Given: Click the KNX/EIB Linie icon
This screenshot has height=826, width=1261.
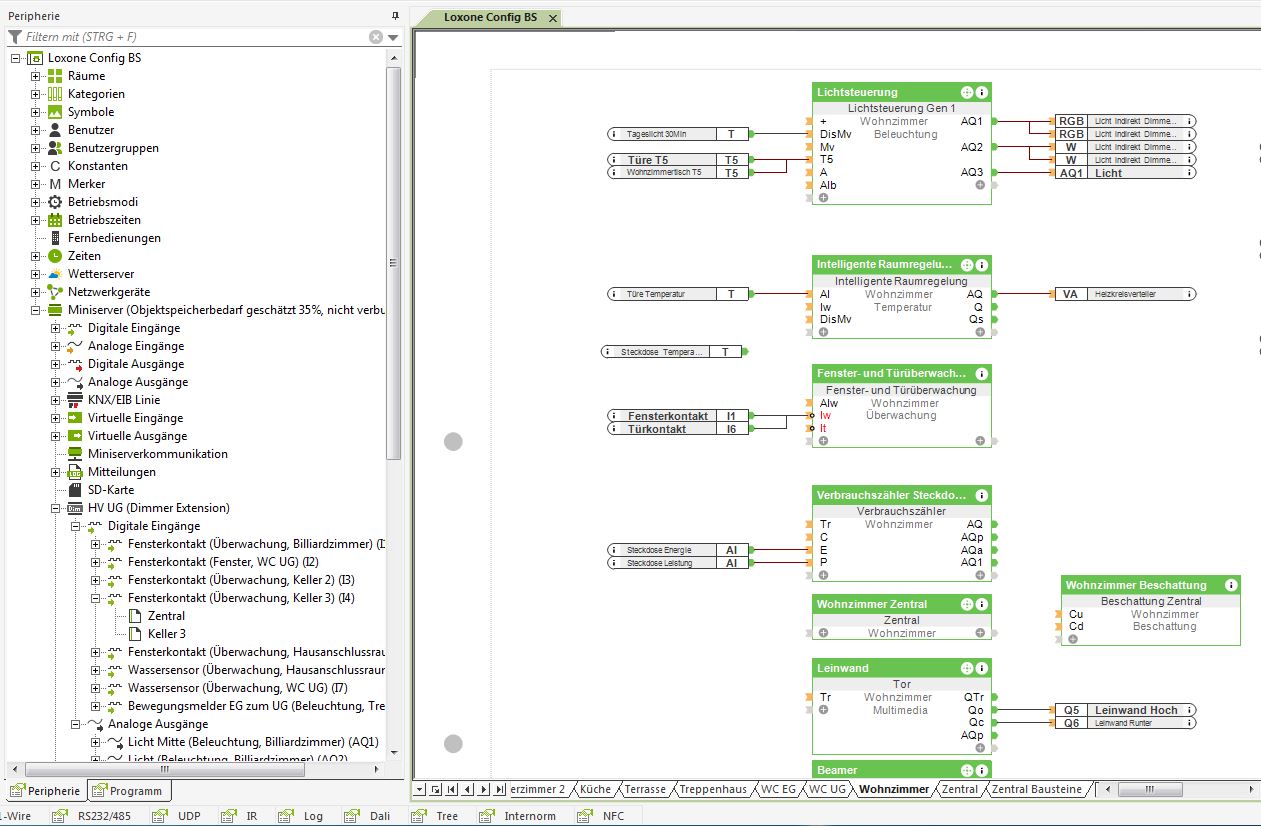Looking at the screenshot, I should (75, 400).
